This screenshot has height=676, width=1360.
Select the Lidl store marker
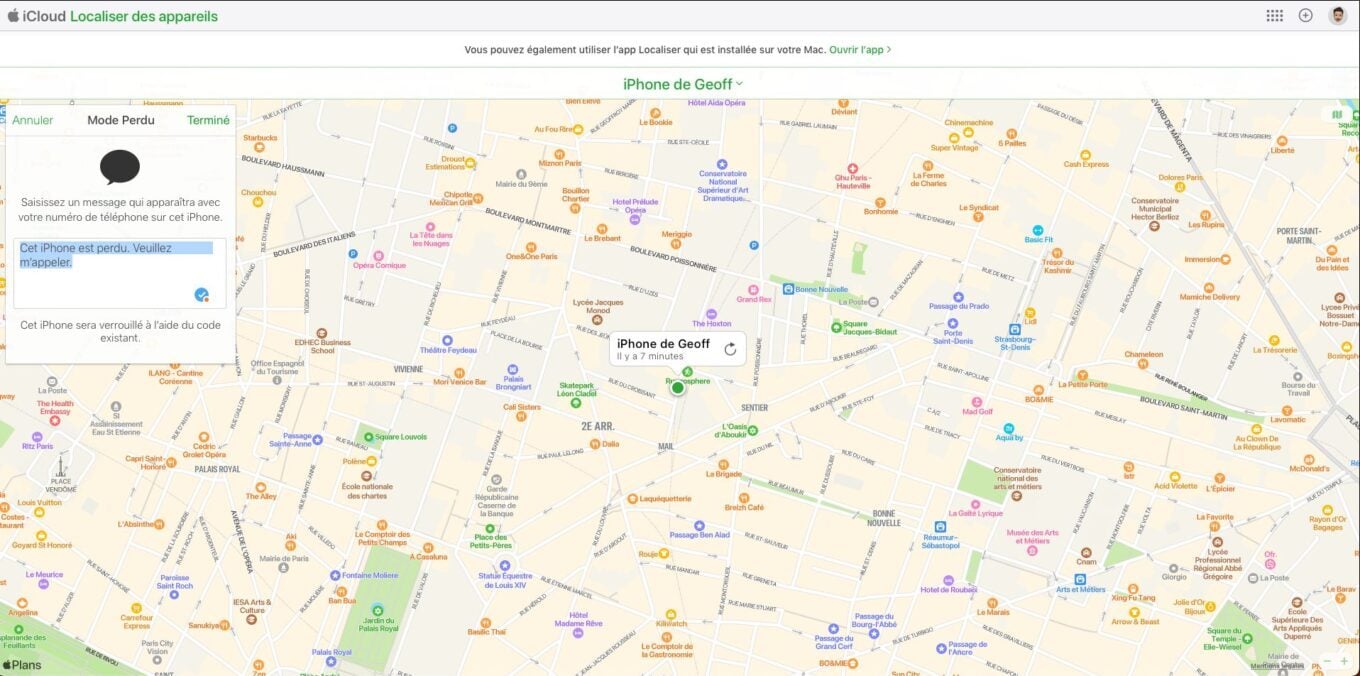click(x=1030, y=312)
